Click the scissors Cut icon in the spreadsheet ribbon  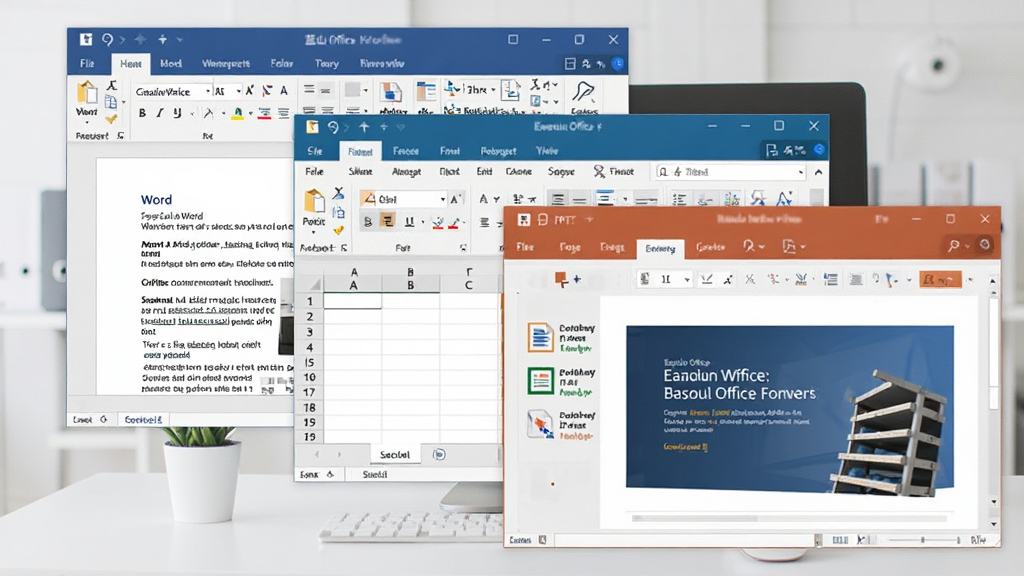pyautogui.click(x=338, y=193)
